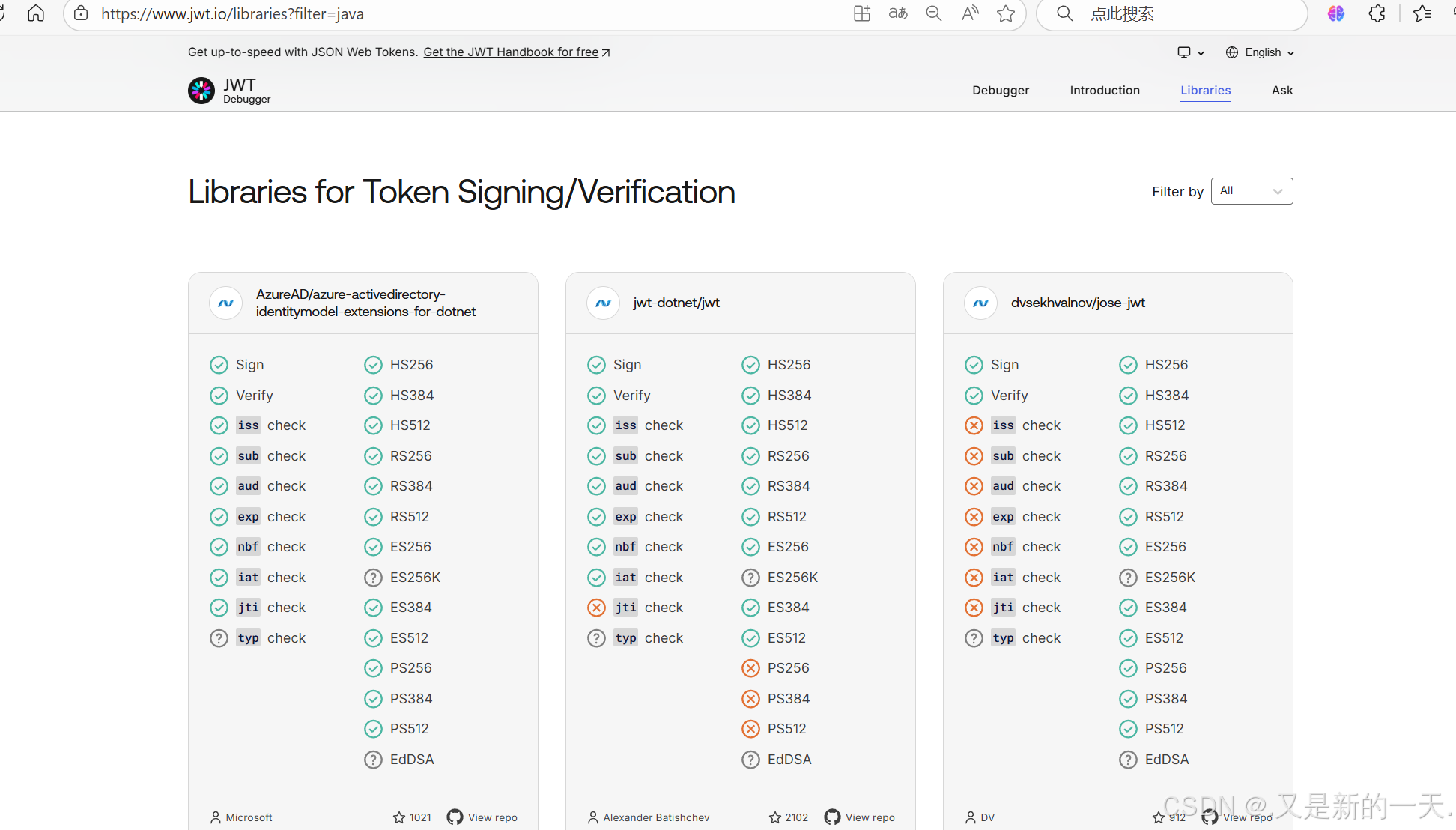Click the translate page icon

coord(898,13)
